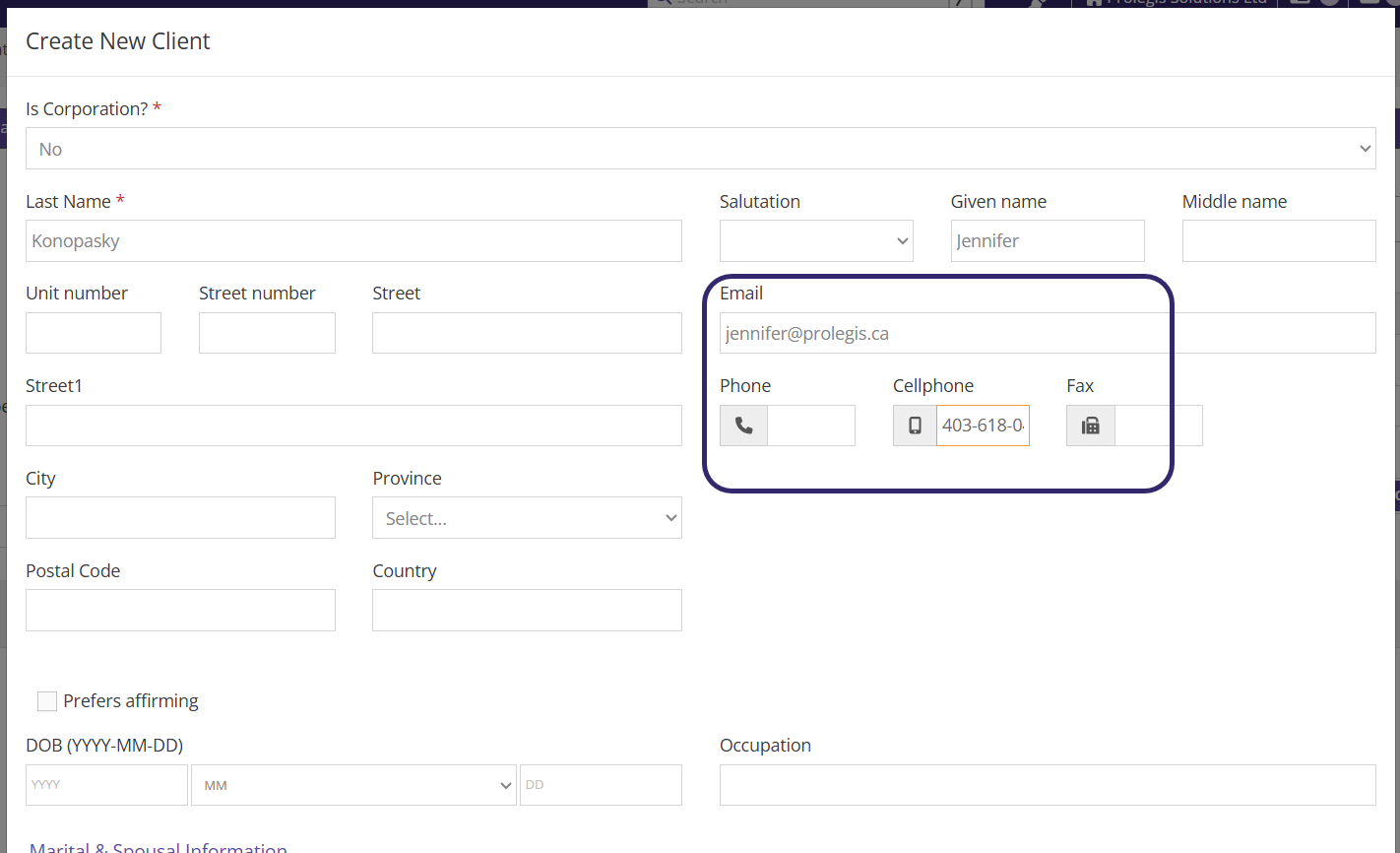Focus the Street1 address field

(x=353, y=426)
